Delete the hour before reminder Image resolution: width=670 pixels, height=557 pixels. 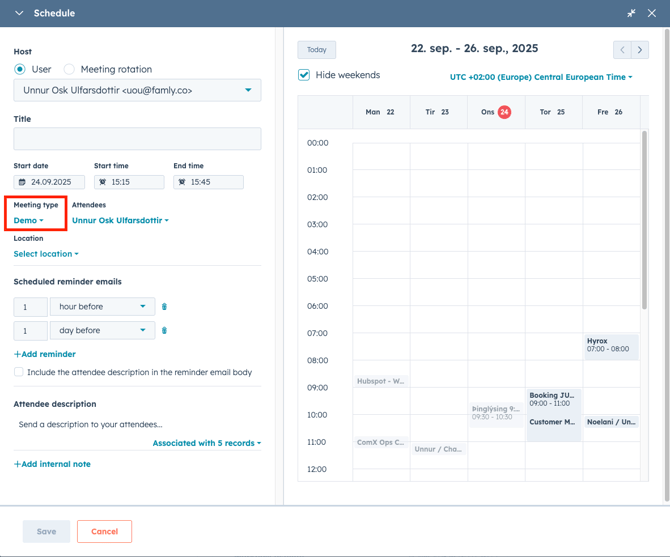point(164,307)
